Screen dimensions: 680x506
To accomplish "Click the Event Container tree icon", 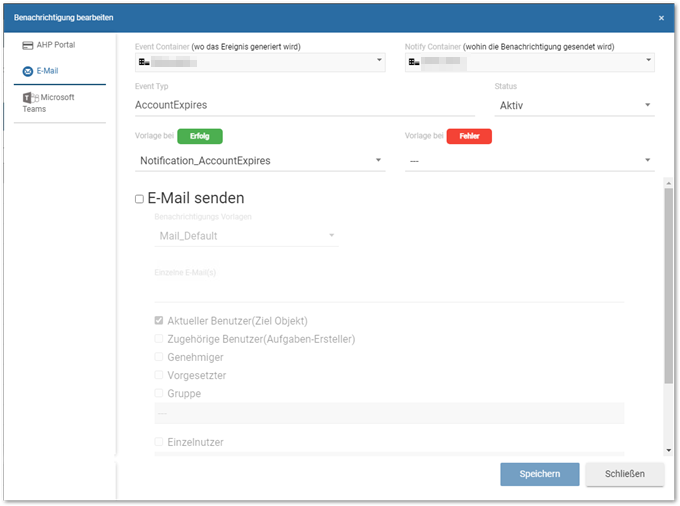I will coord(144,62).
